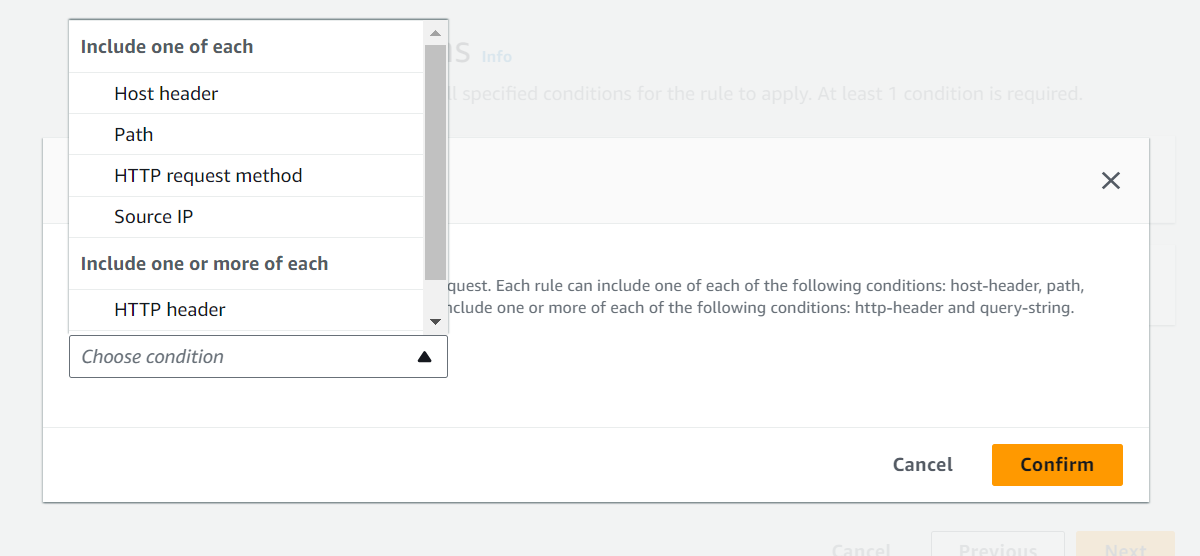Viewport: 1200px width, 556px height.
Task: Pick the Source IP condition
Action: 246,217
